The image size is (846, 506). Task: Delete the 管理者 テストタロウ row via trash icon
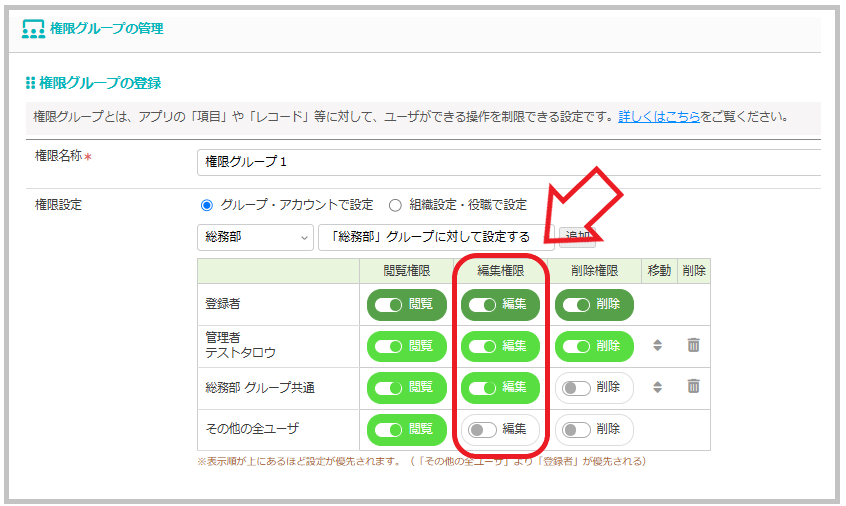pos(693,345)
